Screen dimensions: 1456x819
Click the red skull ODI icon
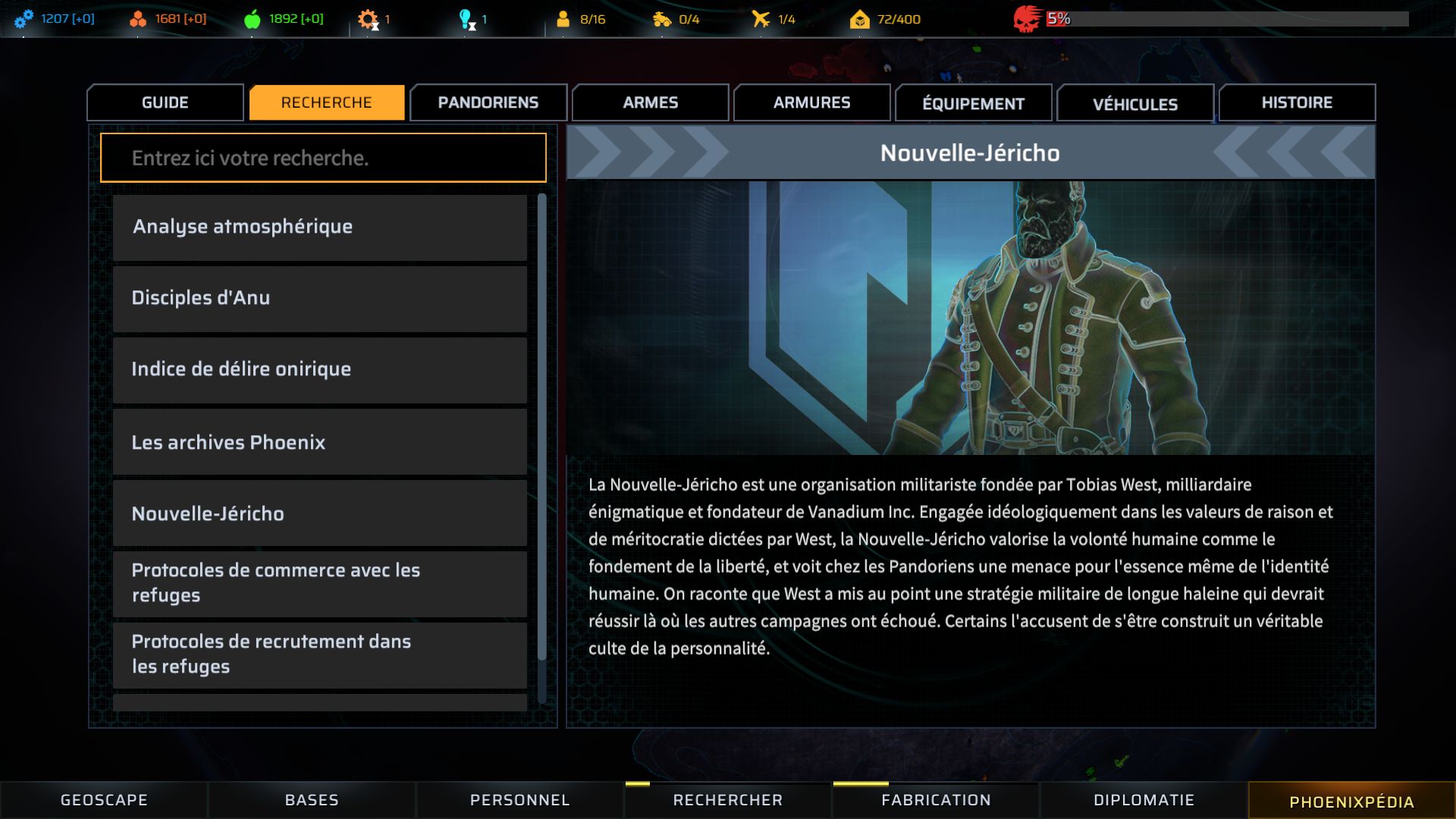[x=1027, y=19]
